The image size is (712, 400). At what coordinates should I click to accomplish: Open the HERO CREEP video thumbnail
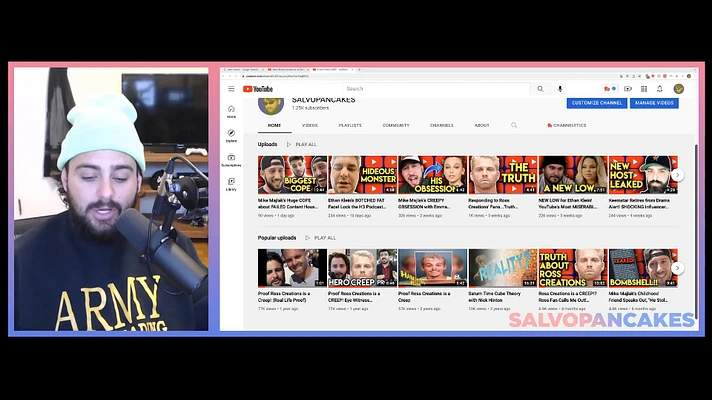tap(362, 268)
